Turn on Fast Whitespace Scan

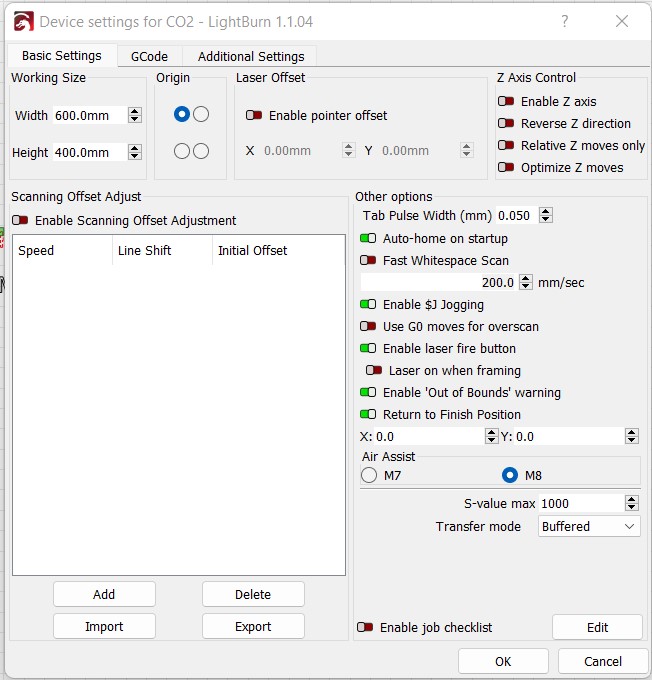click(x=368, y=260)
